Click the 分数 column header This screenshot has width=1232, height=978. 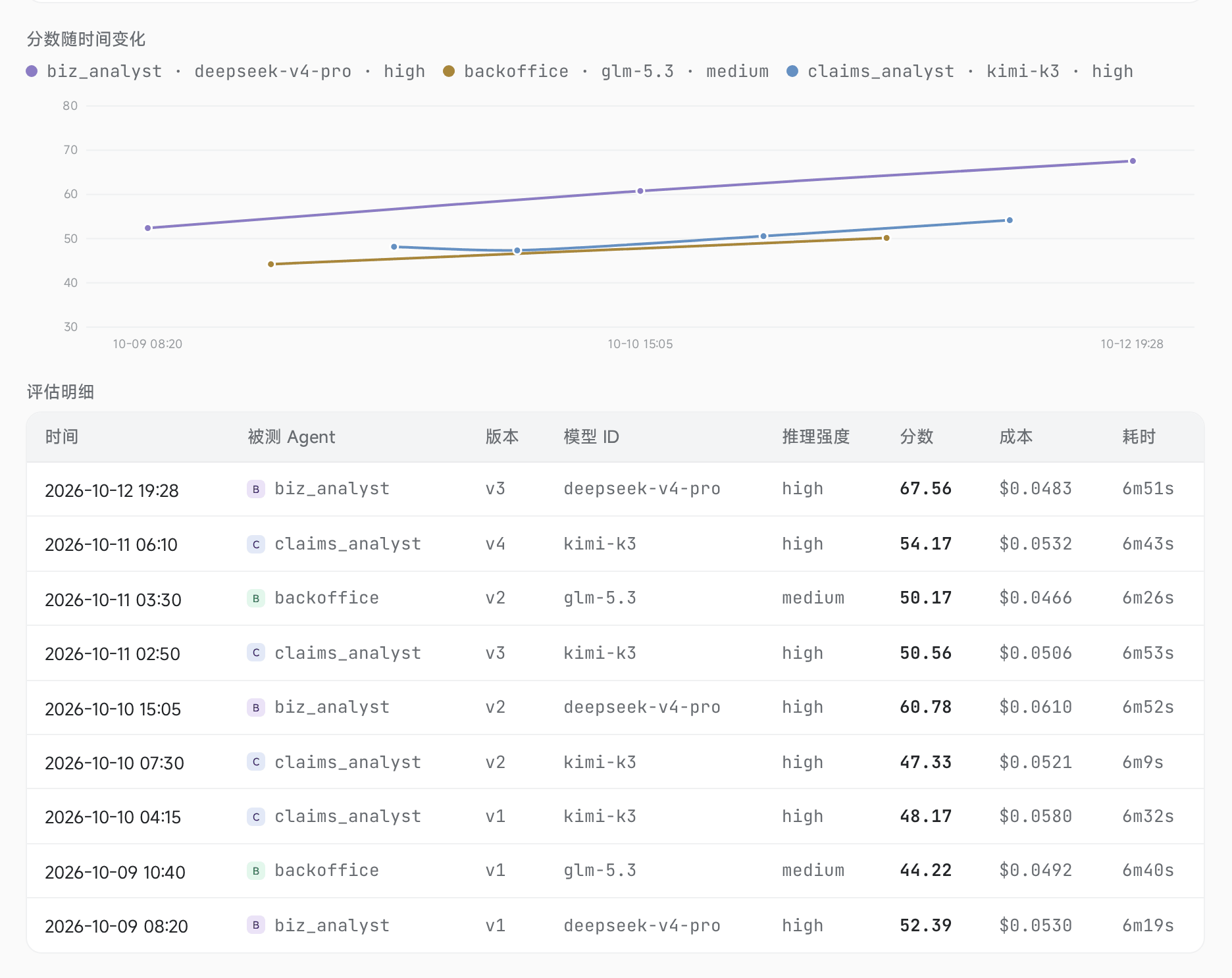click(917, 437)
